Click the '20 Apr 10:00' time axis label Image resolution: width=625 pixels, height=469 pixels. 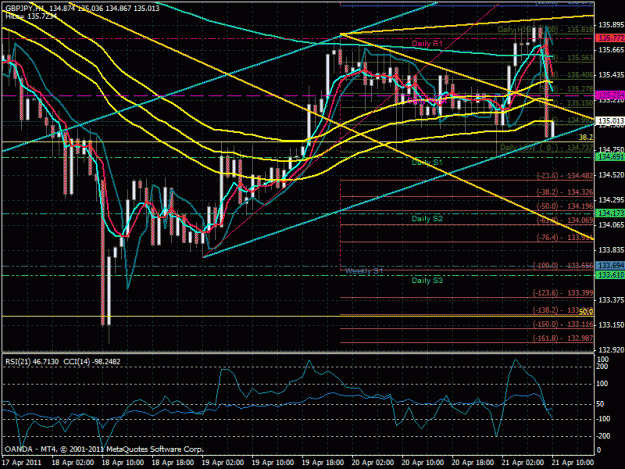pos(423,463)
